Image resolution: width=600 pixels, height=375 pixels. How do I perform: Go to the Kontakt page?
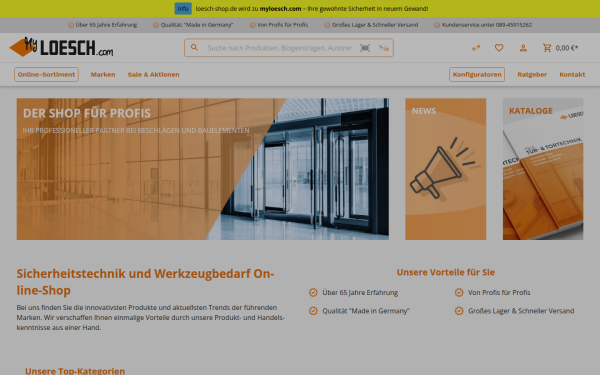(572, 74)
